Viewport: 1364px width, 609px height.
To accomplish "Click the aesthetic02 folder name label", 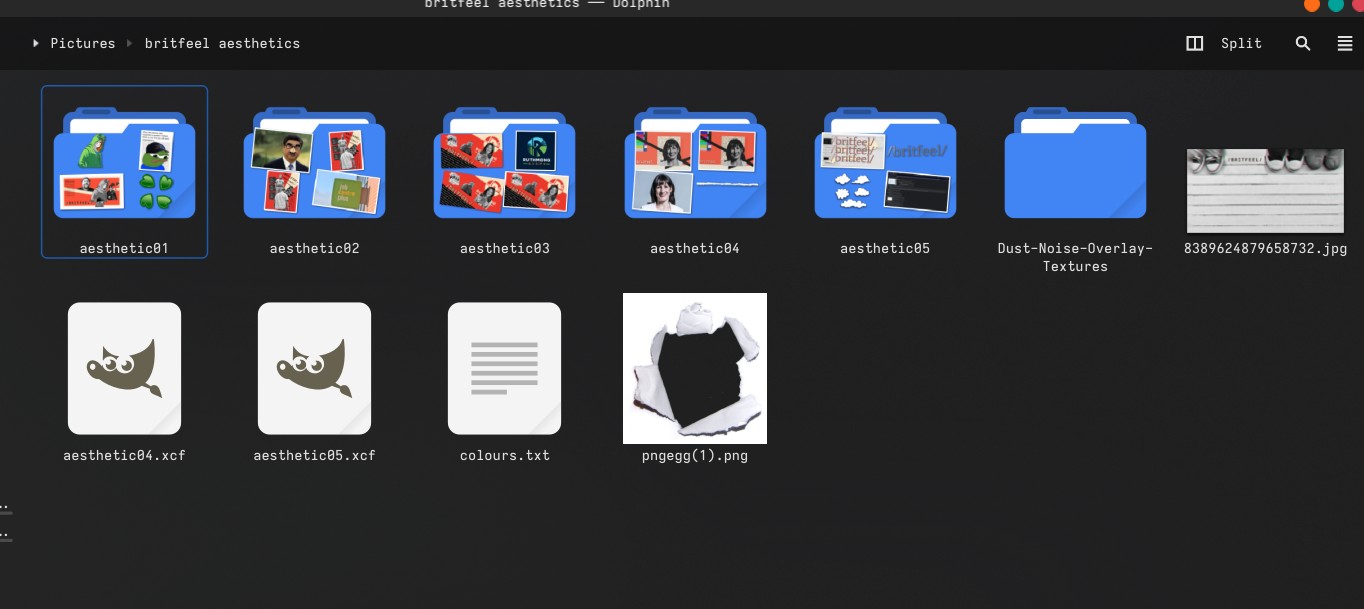I will click(x=314, y=248).
